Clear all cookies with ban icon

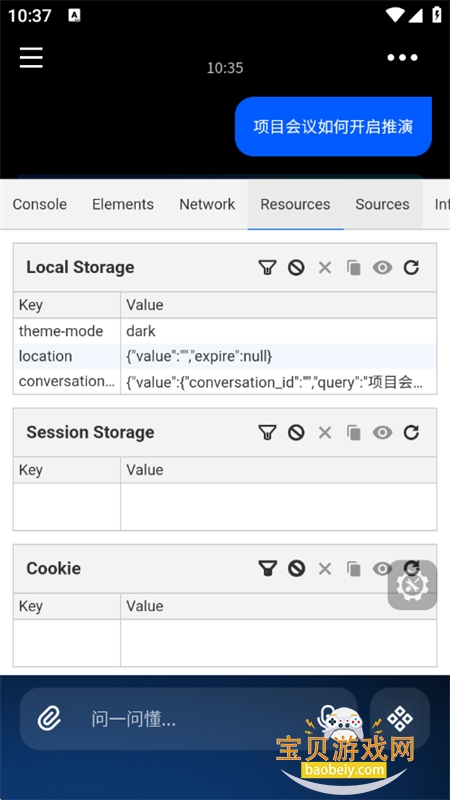point(296,568)
